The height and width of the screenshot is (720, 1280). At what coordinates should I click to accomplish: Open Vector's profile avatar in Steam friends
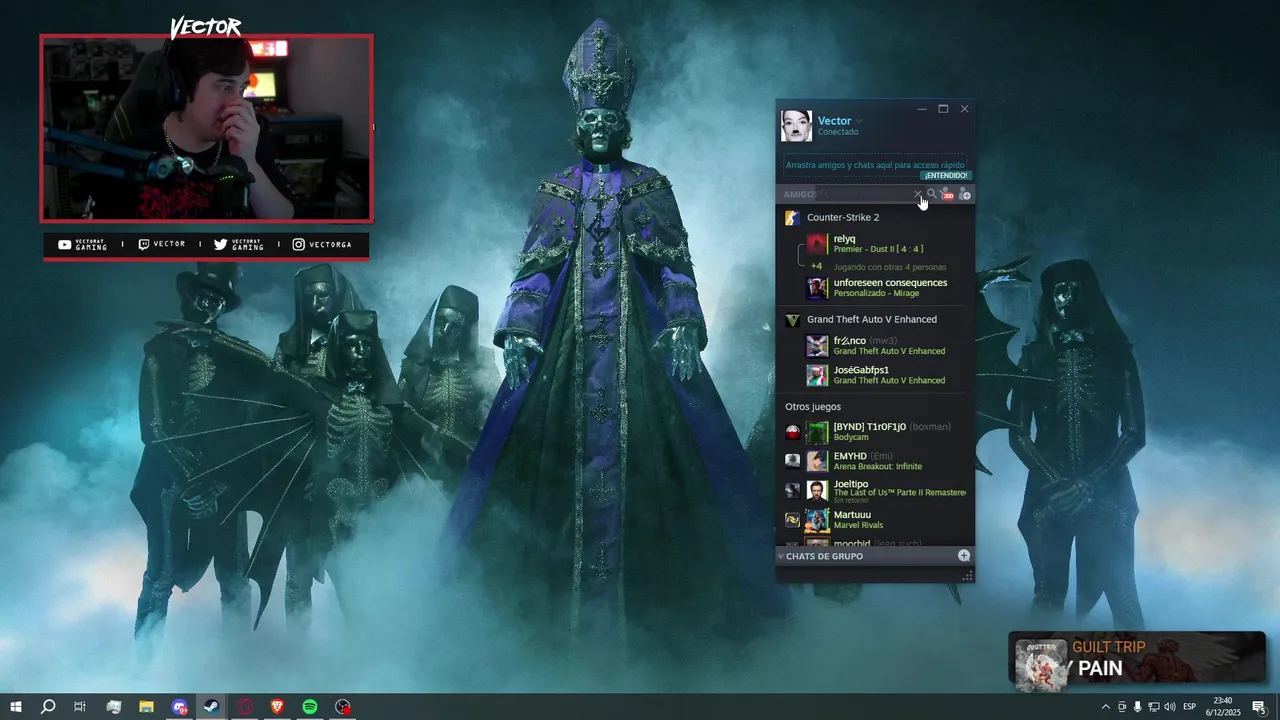point(796,126)
